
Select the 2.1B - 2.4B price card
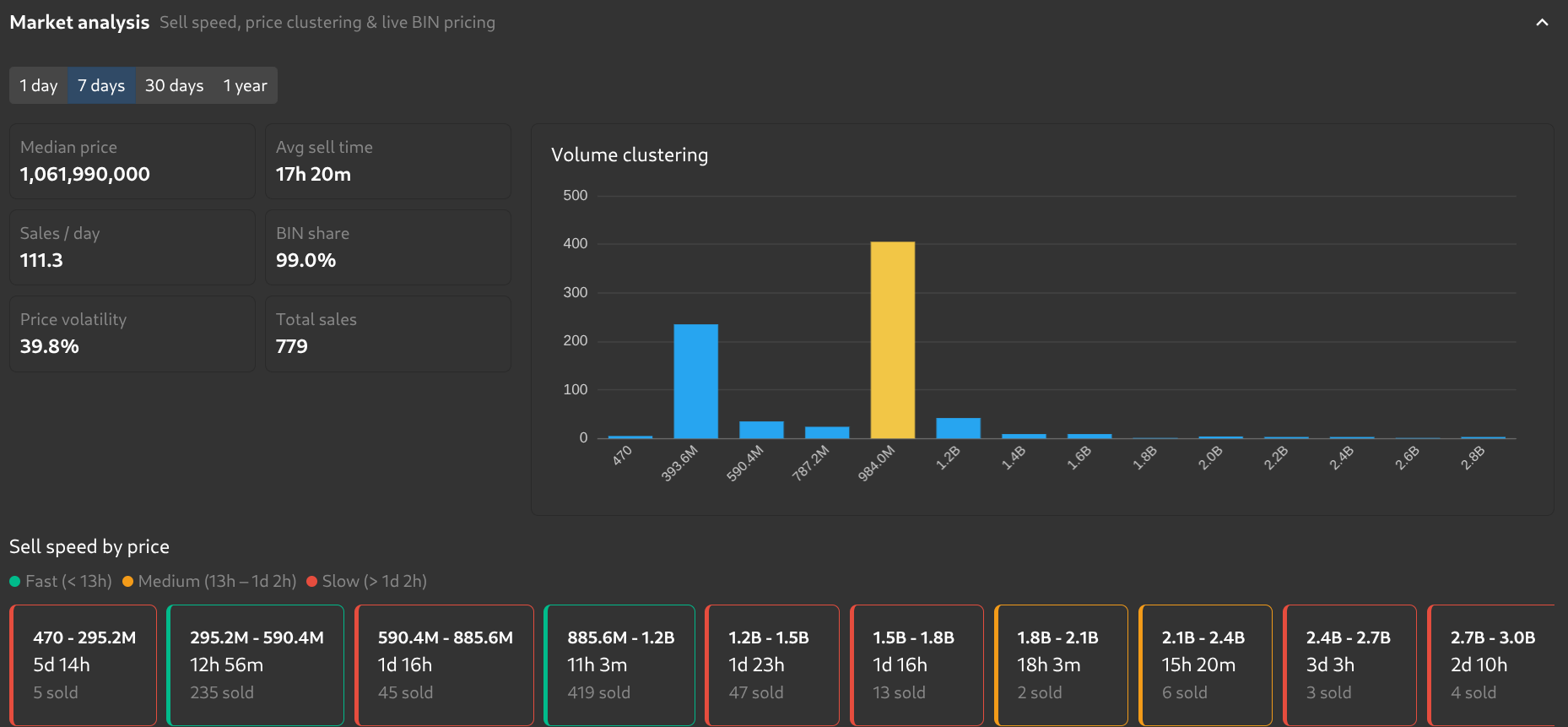click(1206, 665)
